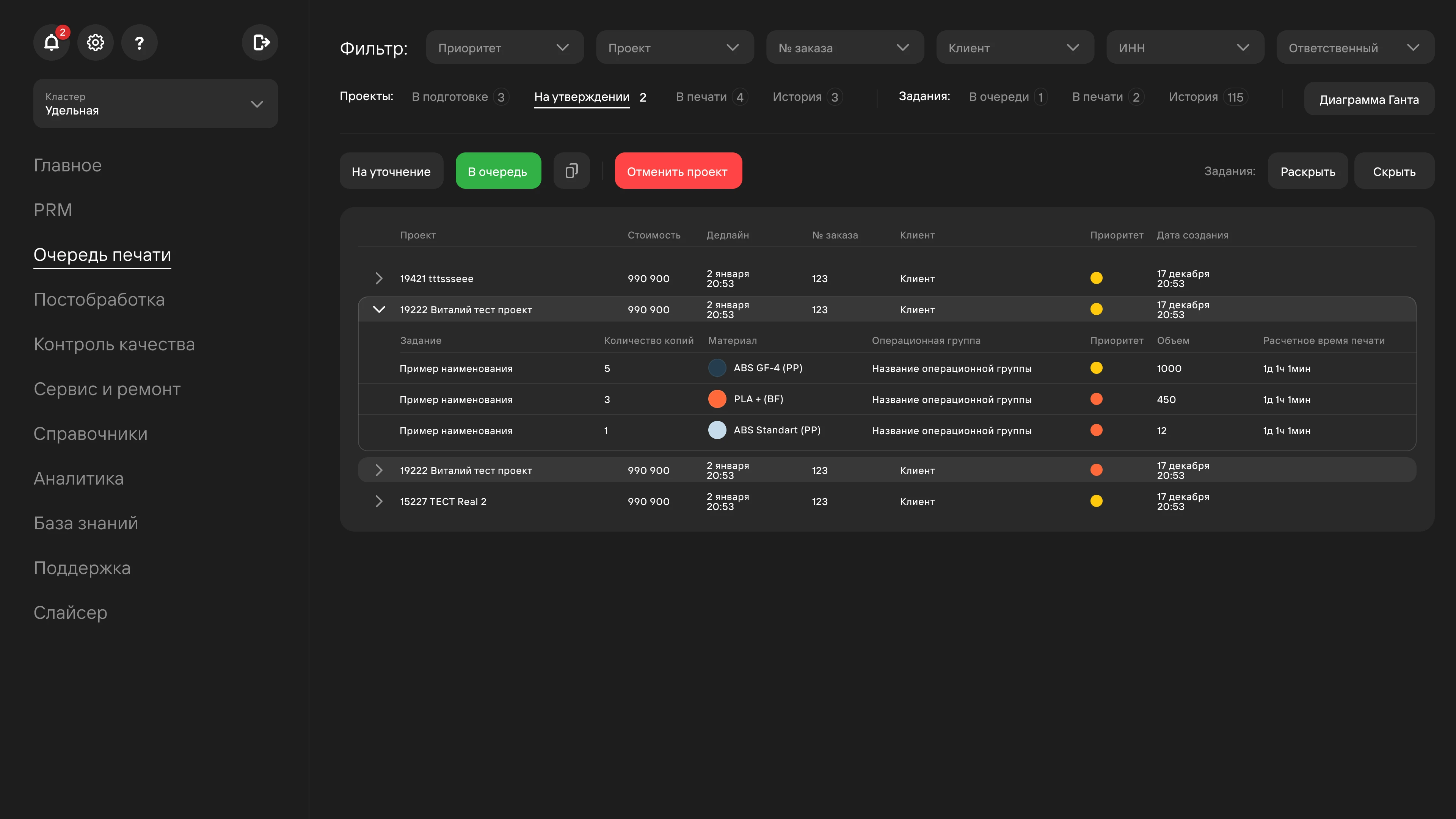
Task: Expand project 19421 tttssseee row
Action: tap(379, 279)
